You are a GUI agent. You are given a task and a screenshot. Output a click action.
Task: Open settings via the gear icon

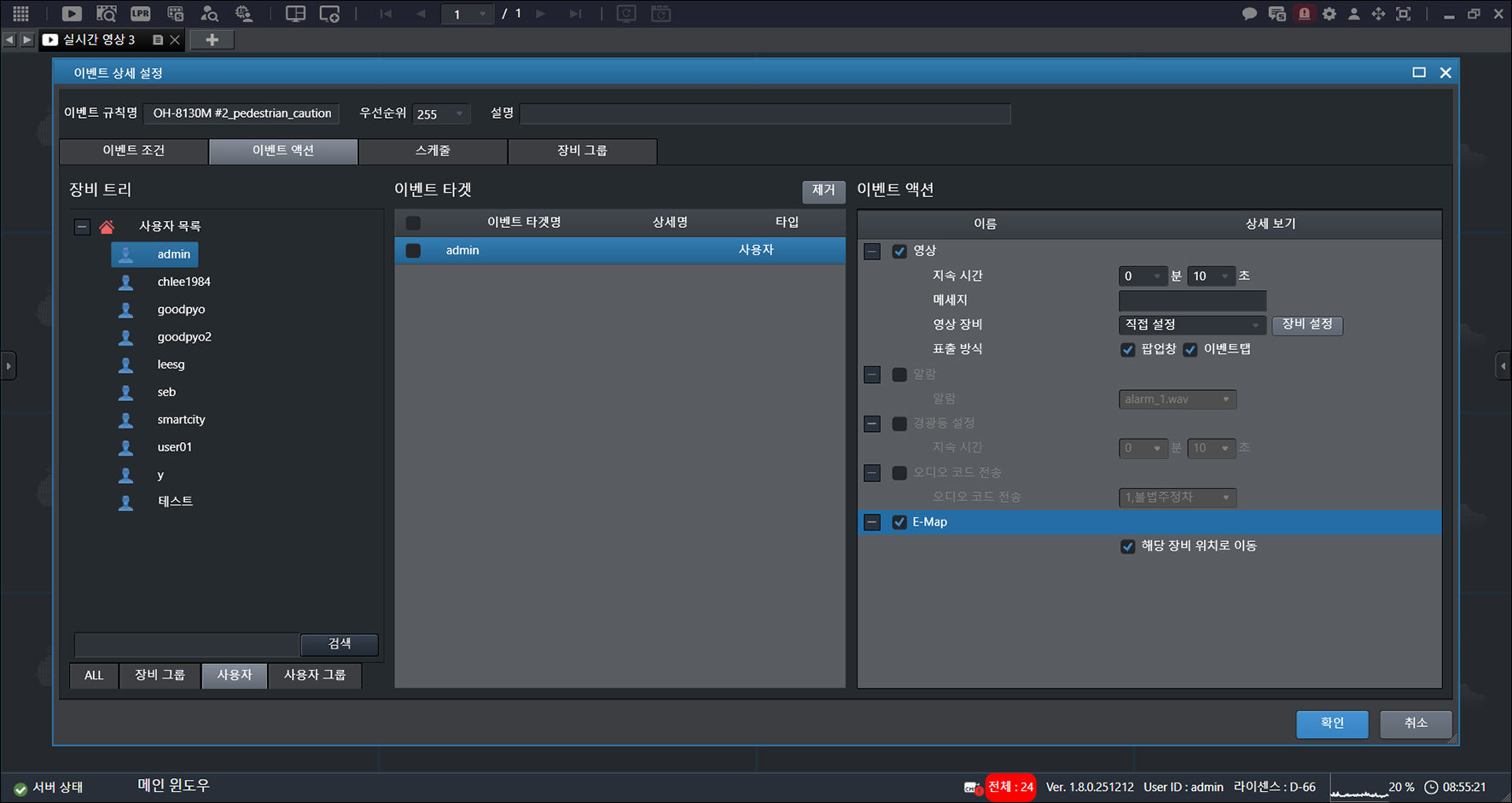coord(1329,14)
